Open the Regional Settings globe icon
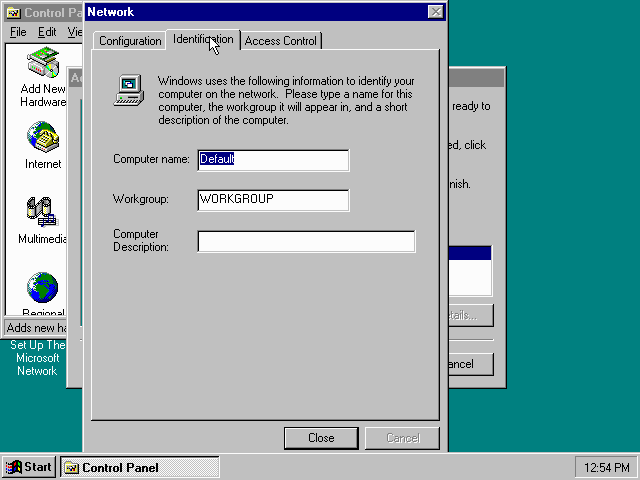 [x=43, y=287]
